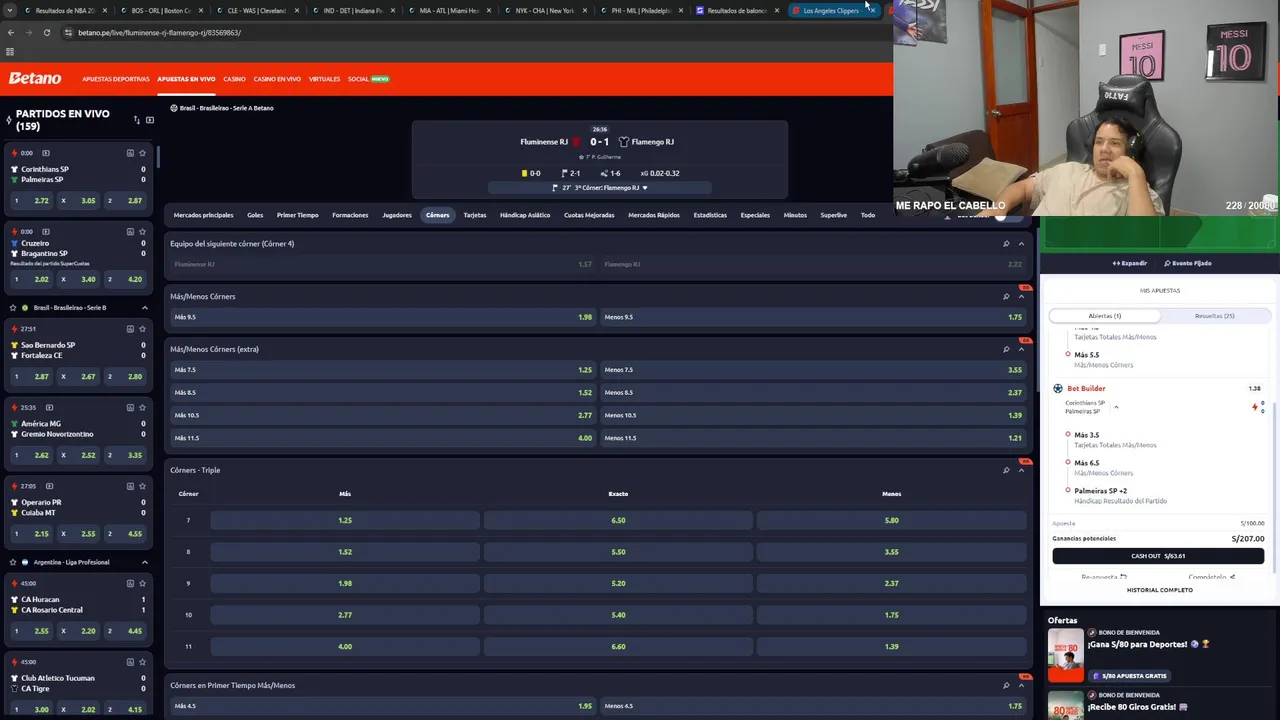This screenshot has width=1280, height=720.
Task: Pick Corinthians SP home win odds 2.72
Action: pos(31,201)
